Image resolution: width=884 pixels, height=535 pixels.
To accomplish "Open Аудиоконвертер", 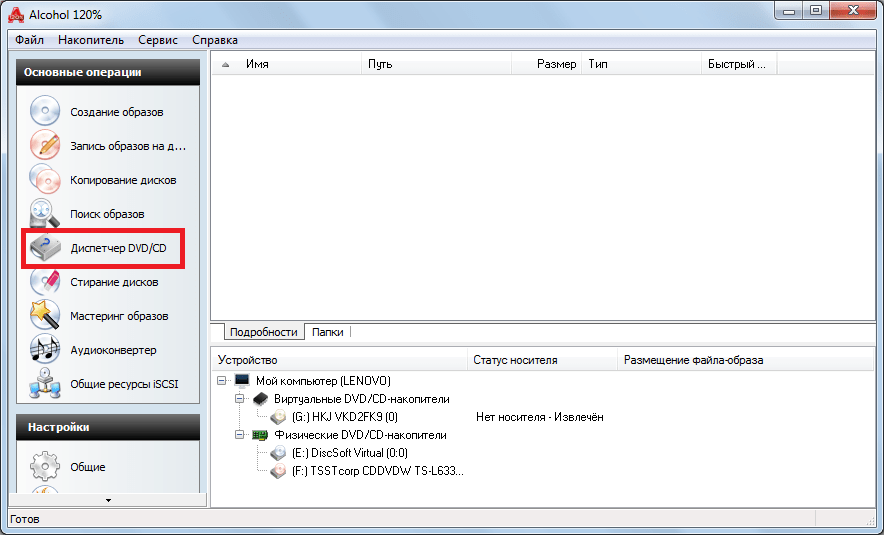I will point(113,350).
